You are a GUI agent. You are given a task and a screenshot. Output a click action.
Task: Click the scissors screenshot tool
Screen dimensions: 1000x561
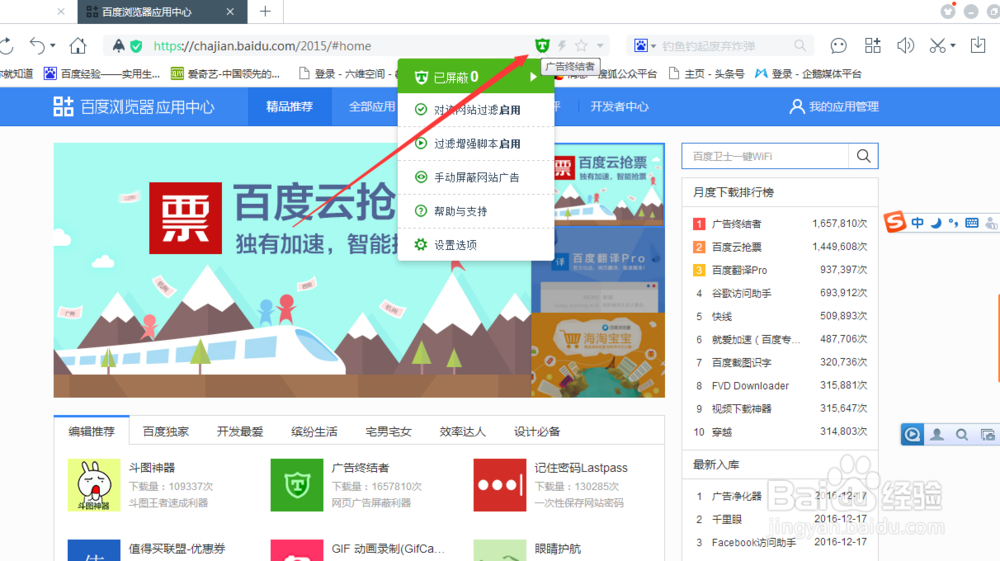[x=937, y=45]
